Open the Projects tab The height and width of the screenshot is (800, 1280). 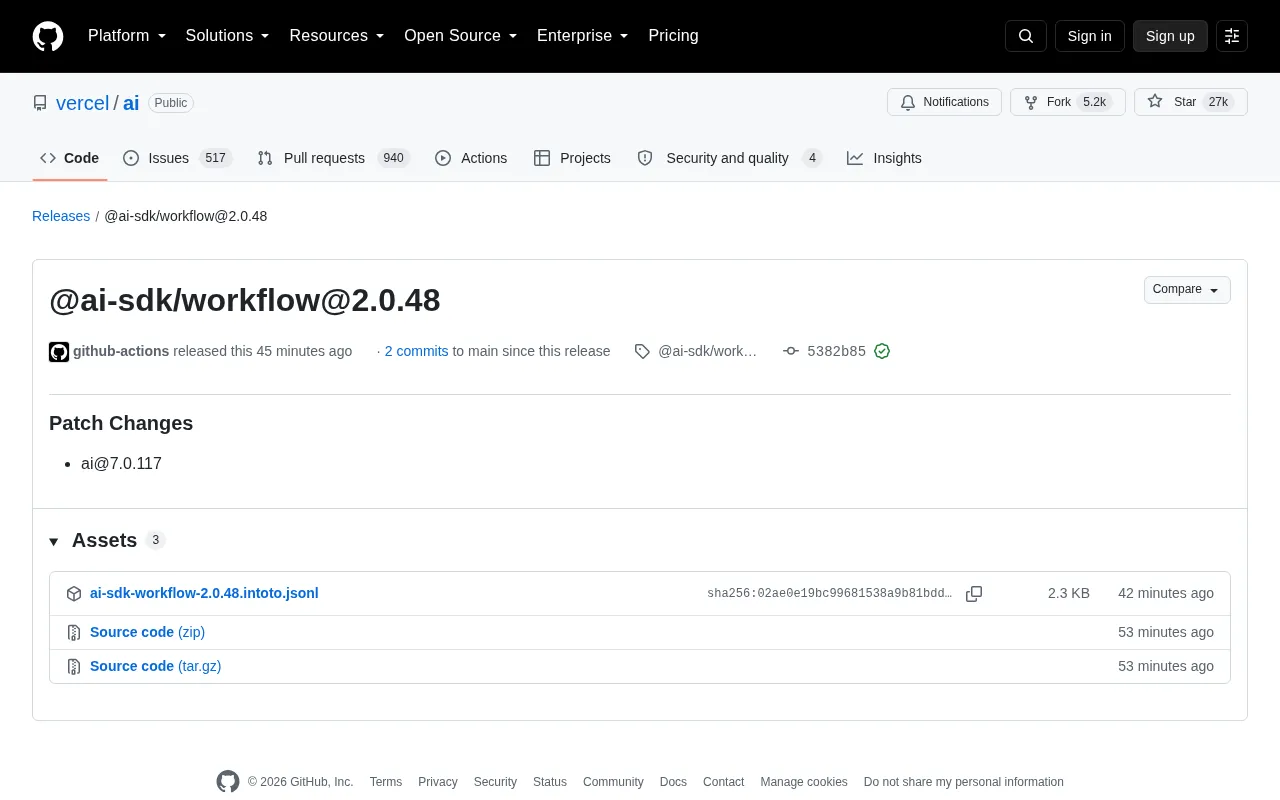[x=572, y=158]
